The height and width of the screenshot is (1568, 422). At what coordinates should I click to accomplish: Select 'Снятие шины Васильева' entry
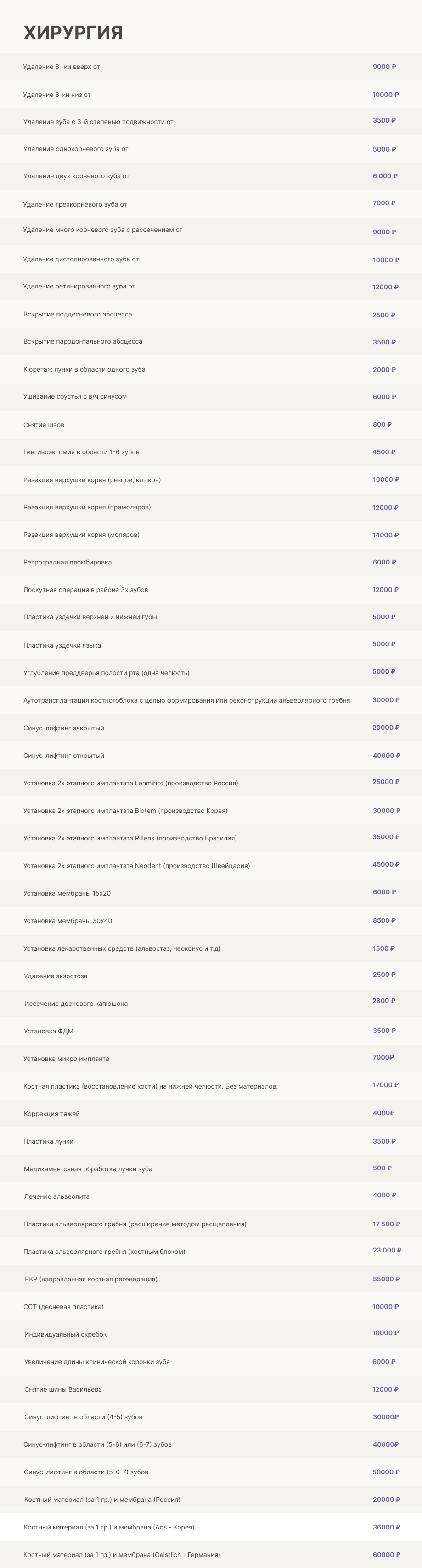click(x=63, y=1389)
